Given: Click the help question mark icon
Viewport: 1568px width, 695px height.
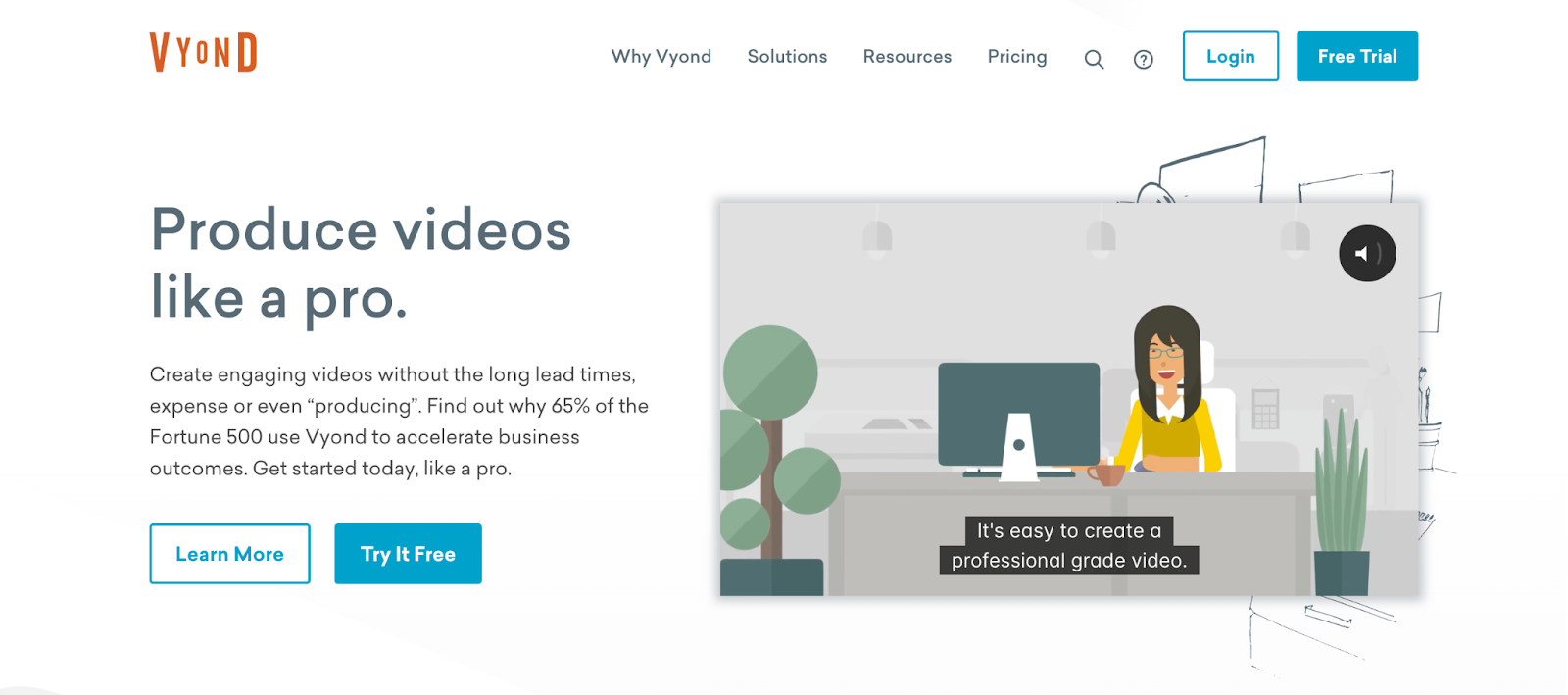Looking at the screenshot, I should coord(1143,60).
